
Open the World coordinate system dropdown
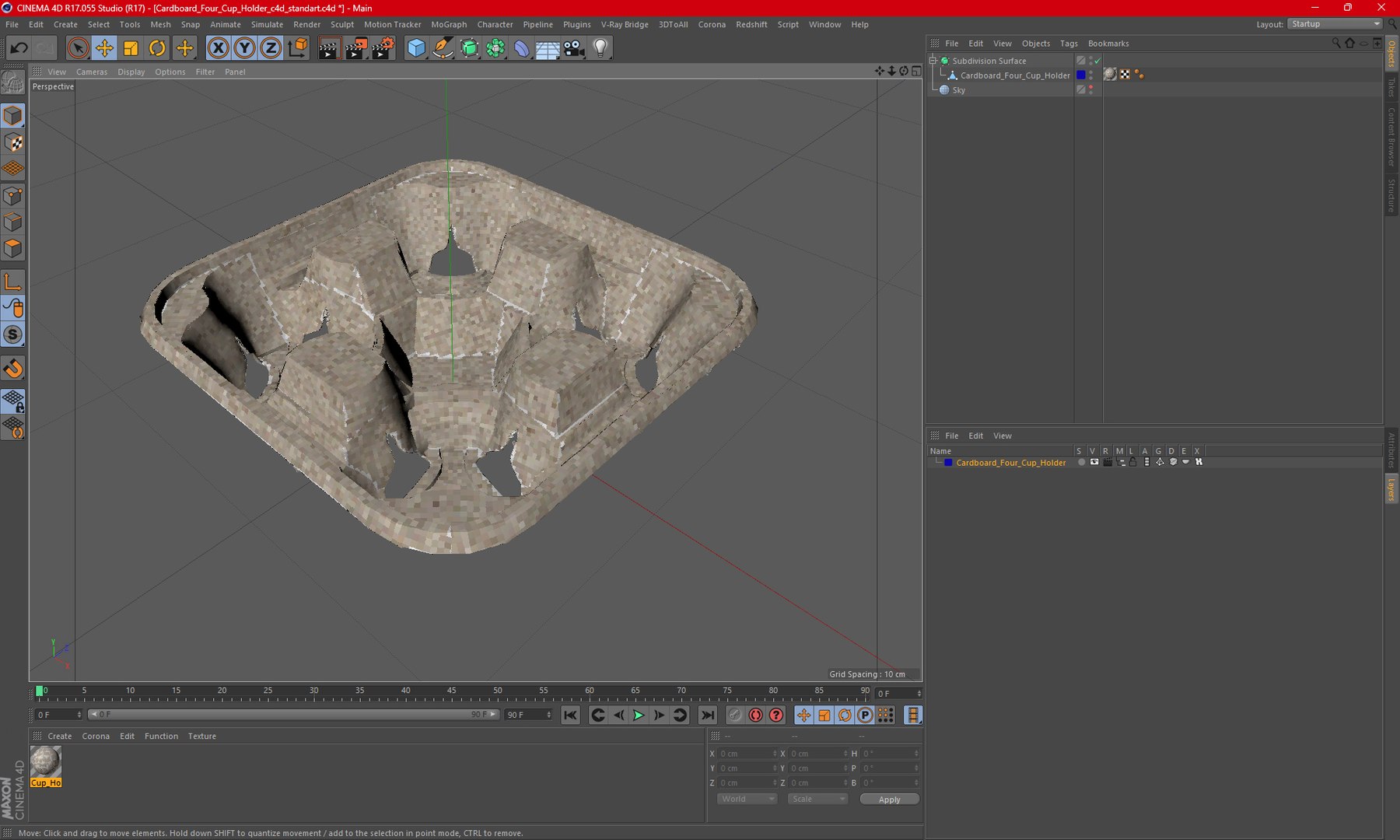tap(746, 799)
